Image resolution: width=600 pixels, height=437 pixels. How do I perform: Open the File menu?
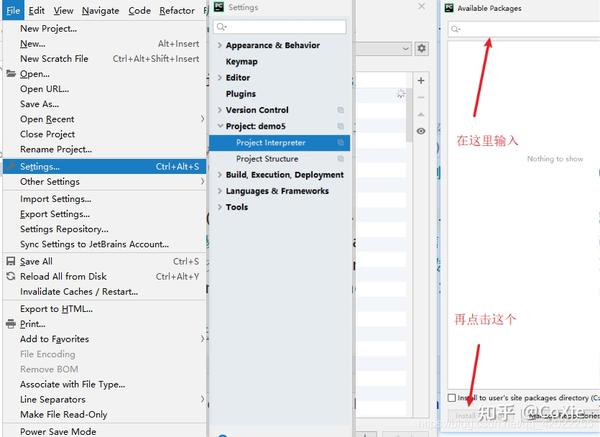coord(13,10)
